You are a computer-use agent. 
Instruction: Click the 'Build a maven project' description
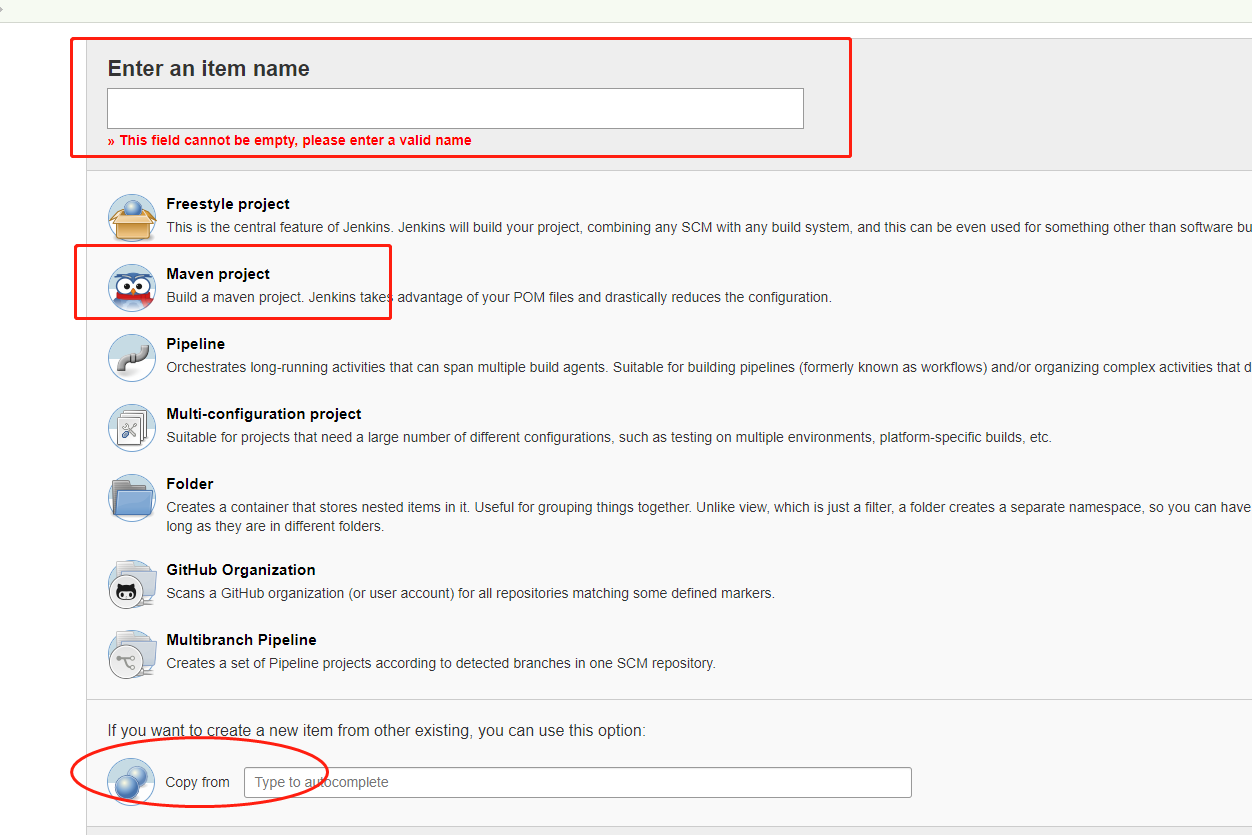coord(499,297)
